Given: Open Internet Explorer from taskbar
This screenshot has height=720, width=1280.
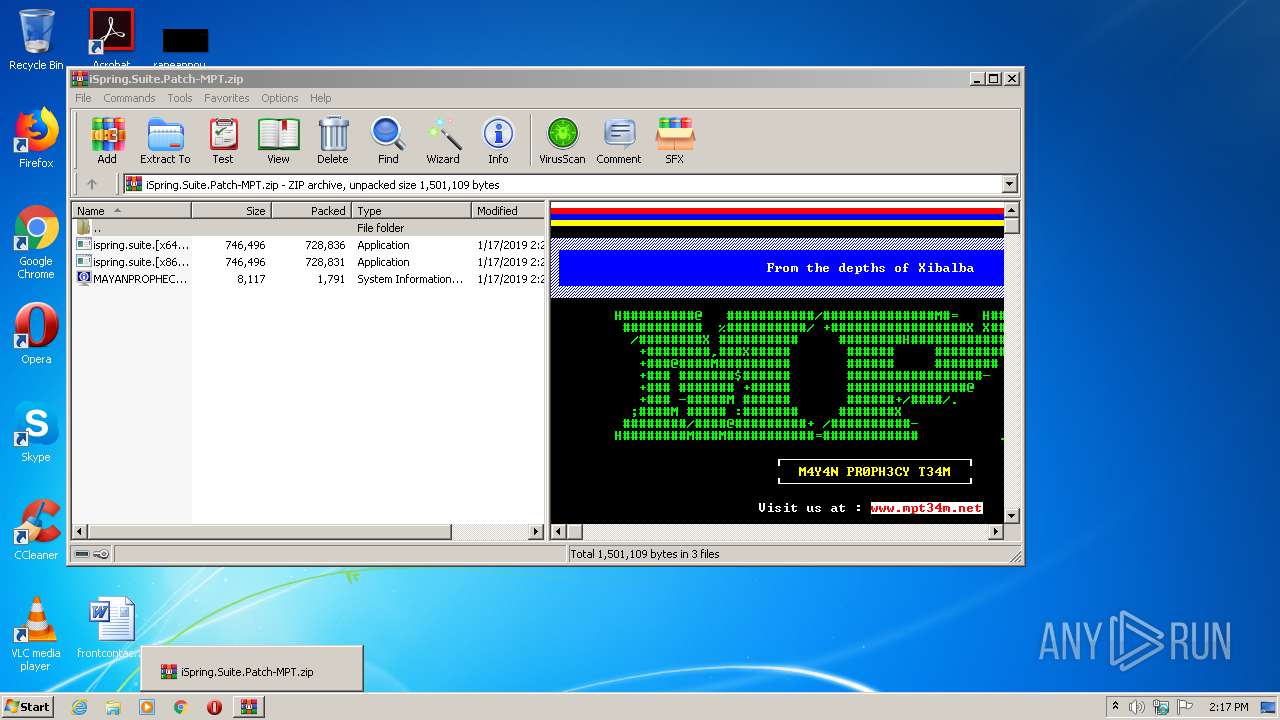Looking at the screenshot, I should tap(79, 707).
